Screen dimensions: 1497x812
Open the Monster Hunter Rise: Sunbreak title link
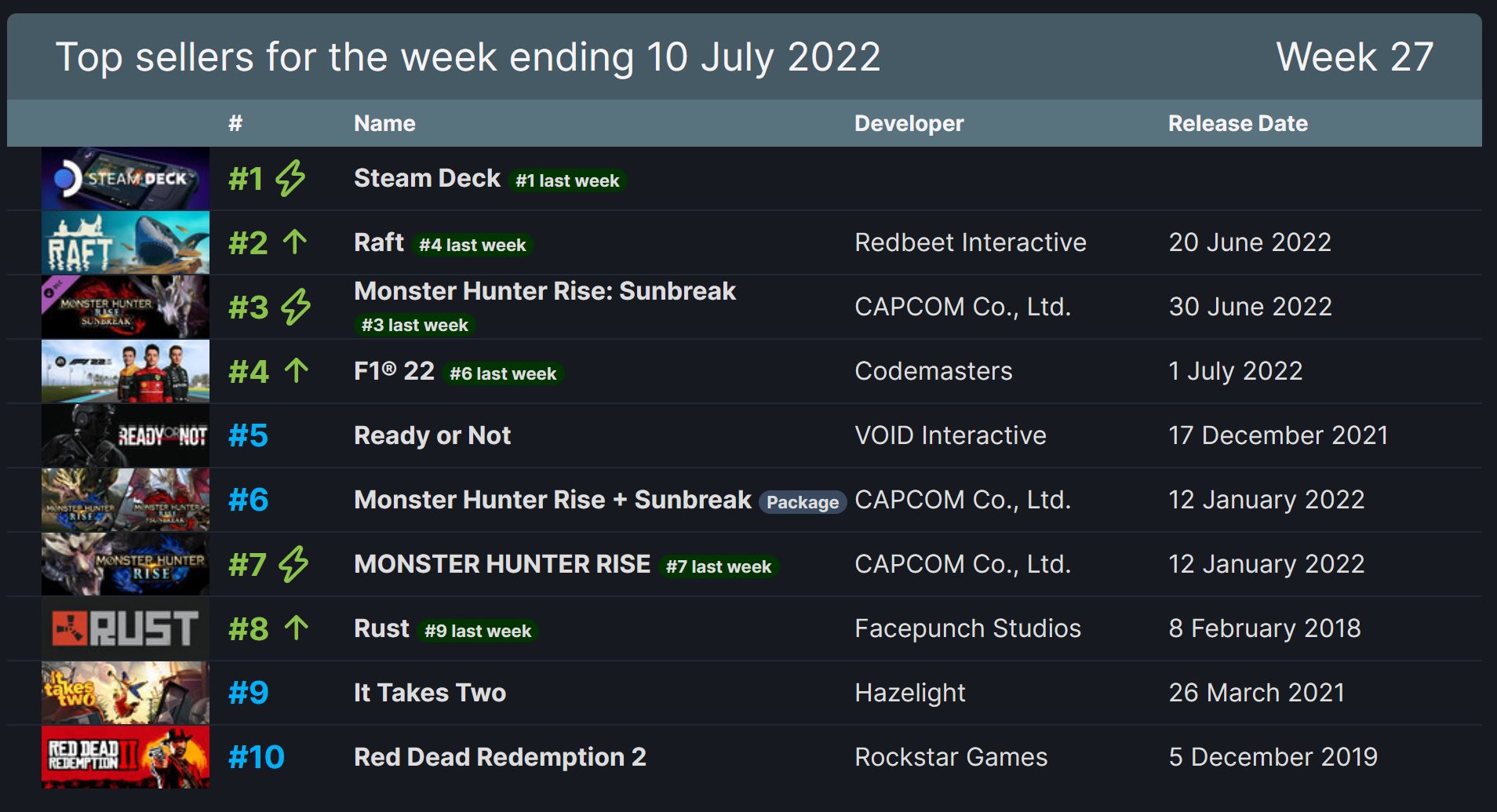[x=545, y=291]
